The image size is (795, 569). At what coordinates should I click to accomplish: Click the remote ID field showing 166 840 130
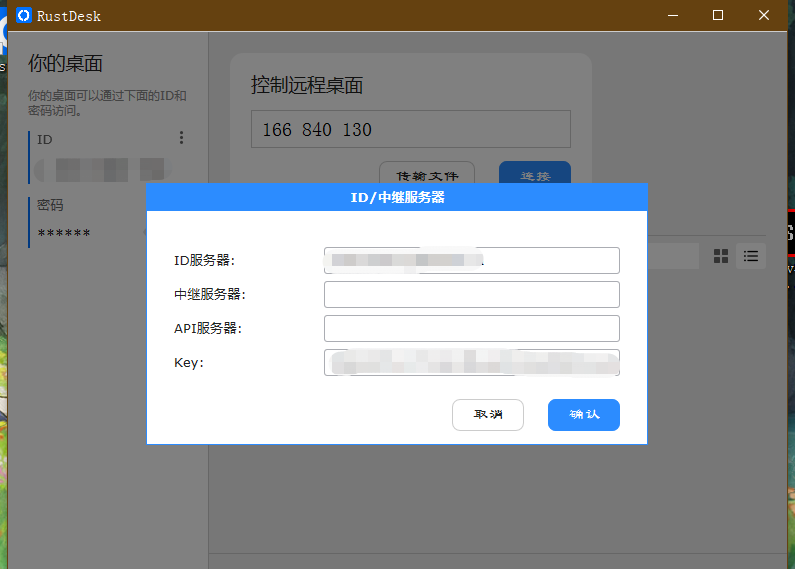pyautogui.click(x=411, y=129)
